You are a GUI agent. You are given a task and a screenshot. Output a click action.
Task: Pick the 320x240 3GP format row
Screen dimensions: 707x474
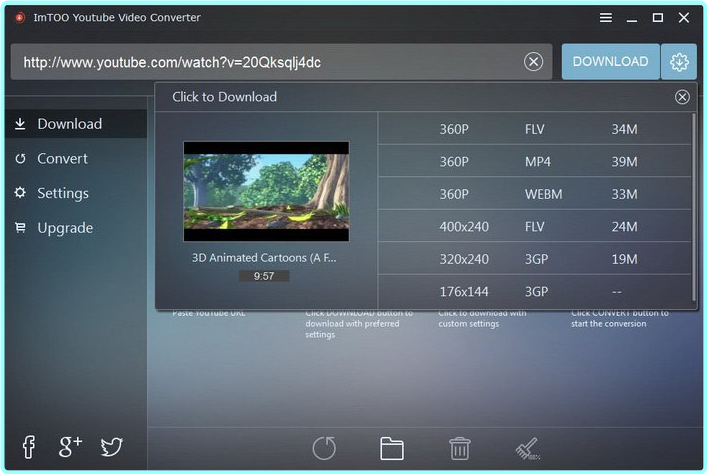pyautogui.click(x=537, y=259)
